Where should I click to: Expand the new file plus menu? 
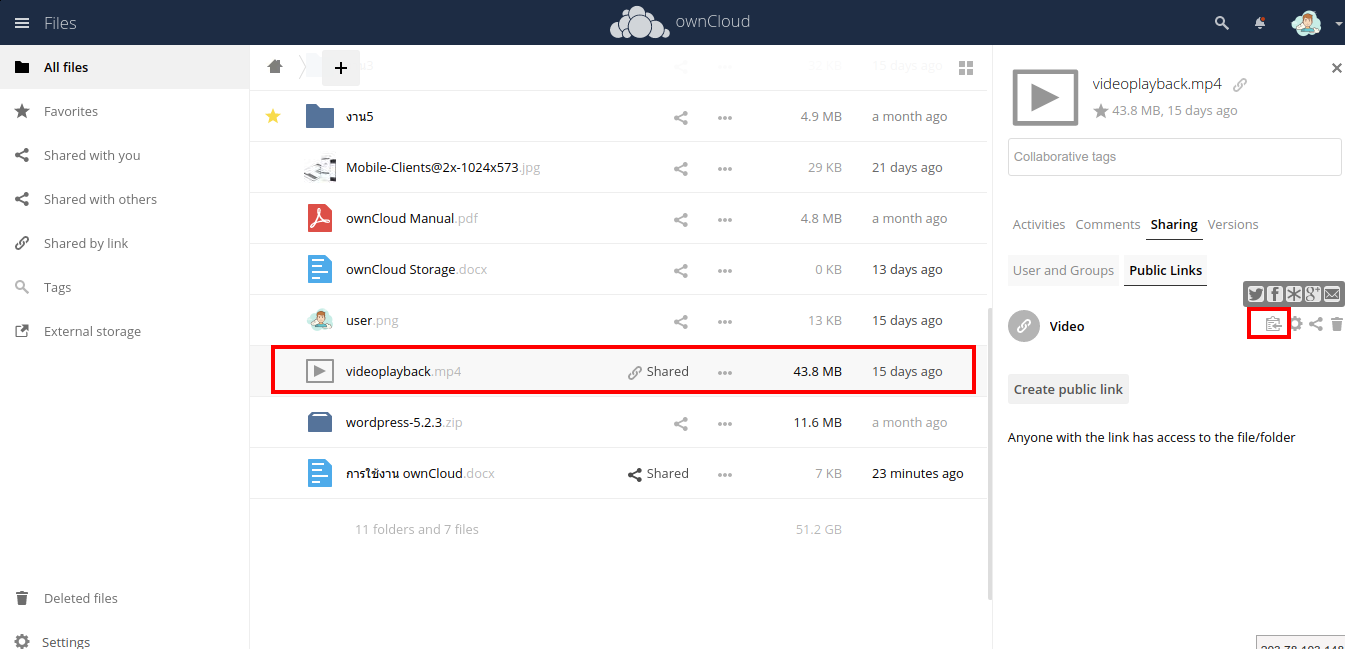[340, 68]
